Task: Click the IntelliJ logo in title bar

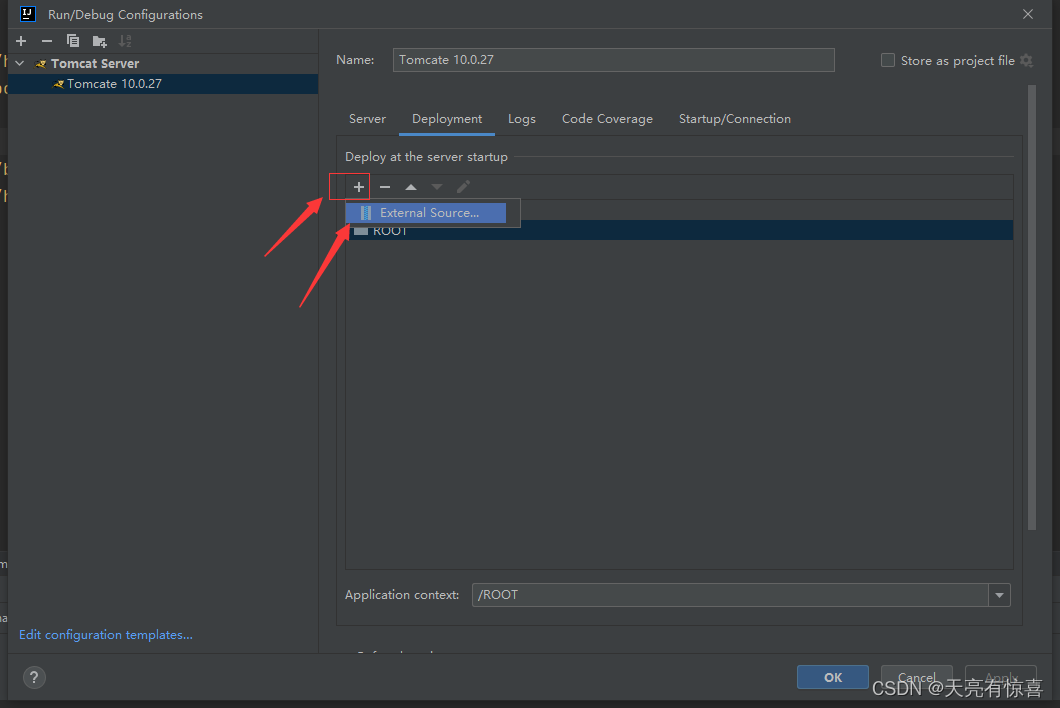Action: pos(28,14)
